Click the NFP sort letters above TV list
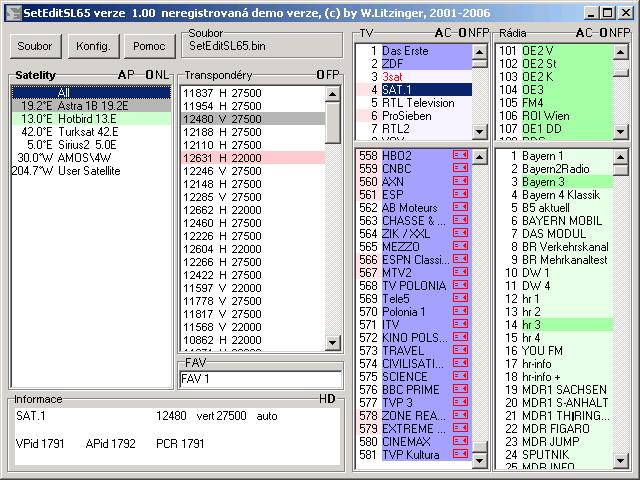640x480 pixels. point(478,33)
